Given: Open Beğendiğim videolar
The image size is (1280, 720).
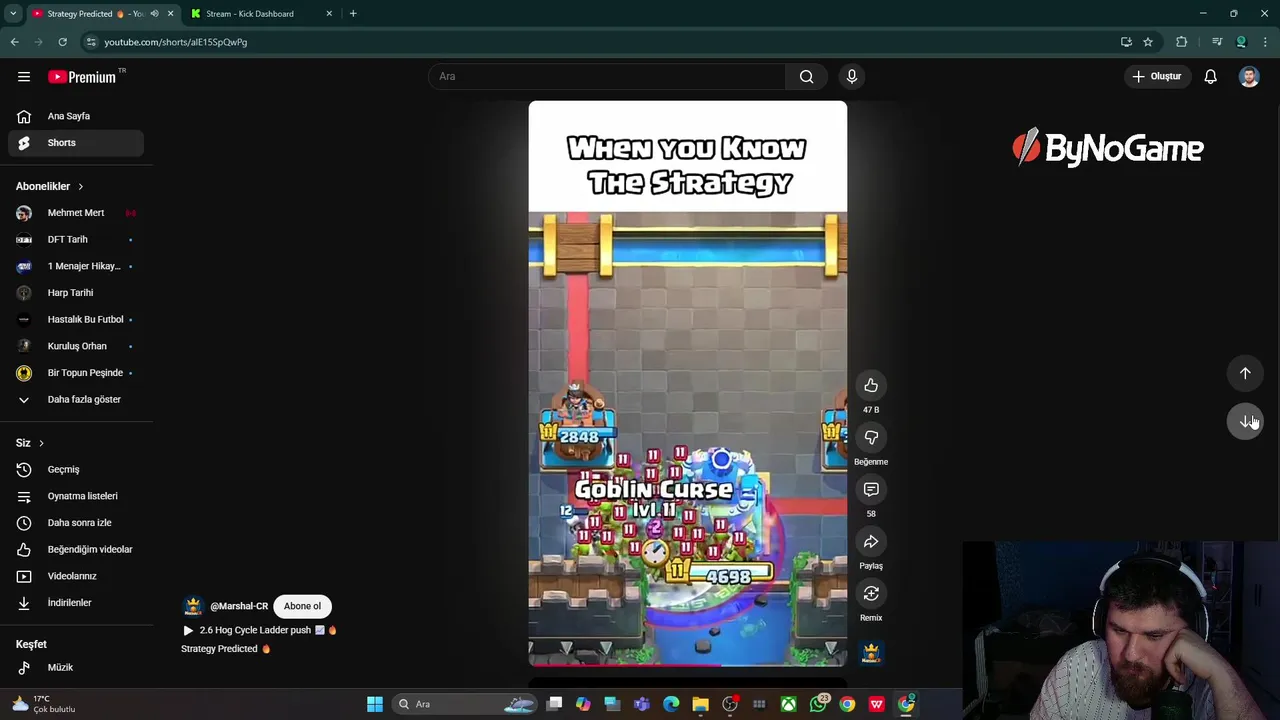Looking at the screenshot, I should pos(76,550).
